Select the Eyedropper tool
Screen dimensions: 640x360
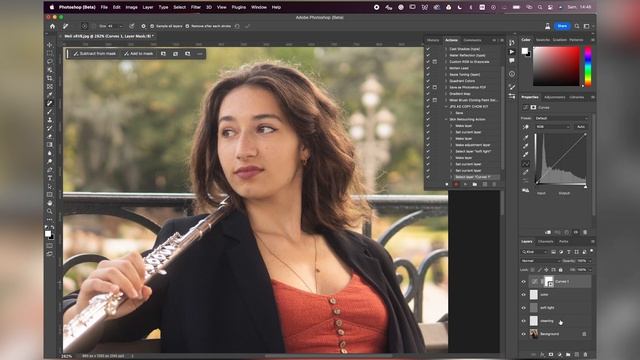50,95
